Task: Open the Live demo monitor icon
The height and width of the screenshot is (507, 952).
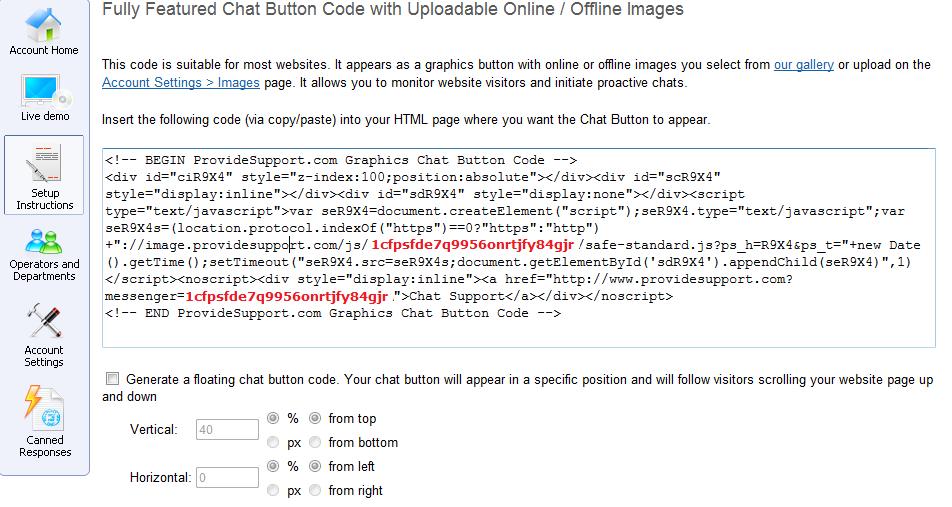Action: pos(46,91)
